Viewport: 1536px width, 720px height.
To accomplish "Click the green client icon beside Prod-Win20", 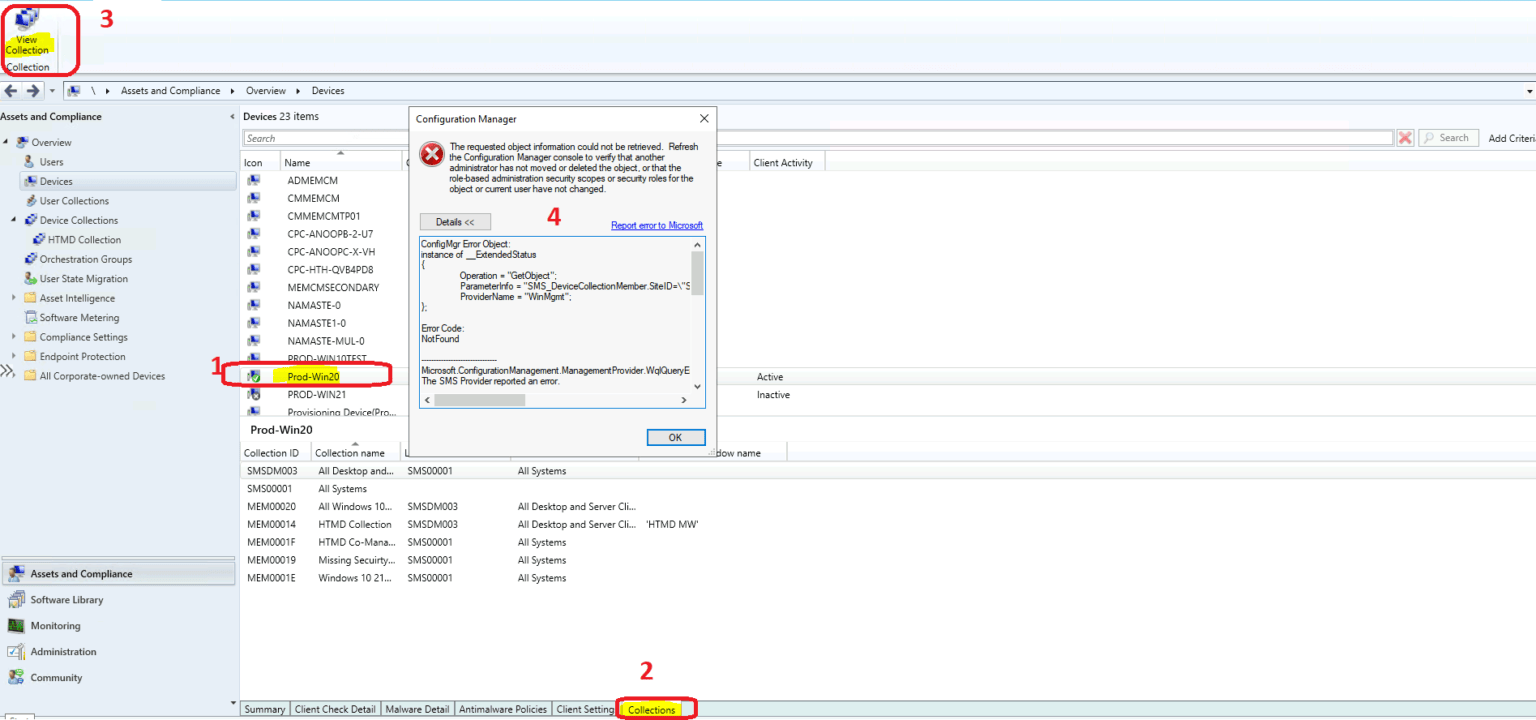I will (x=254, y=376).
